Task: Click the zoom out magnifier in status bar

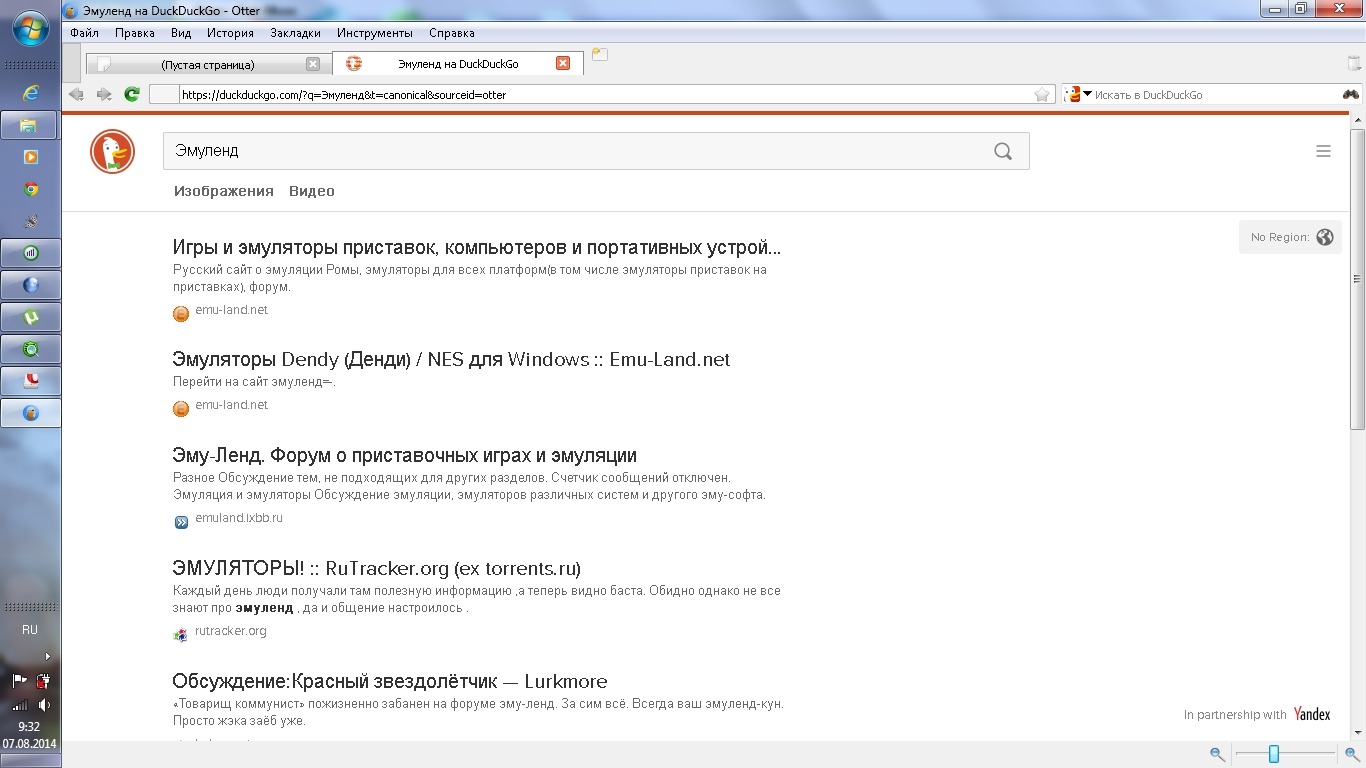Action: (1217, 754)
